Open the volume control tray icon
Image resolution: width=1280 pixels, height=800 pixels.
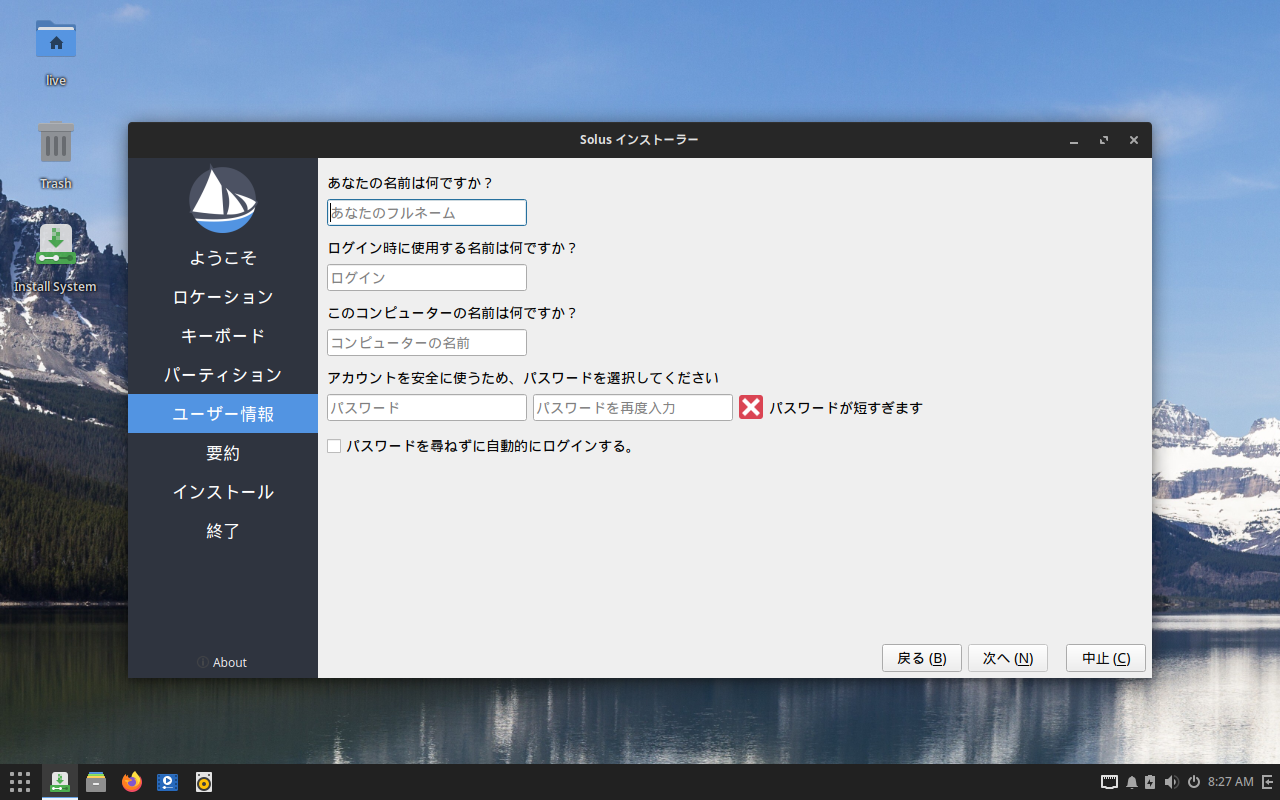[x=1171, y=782]
